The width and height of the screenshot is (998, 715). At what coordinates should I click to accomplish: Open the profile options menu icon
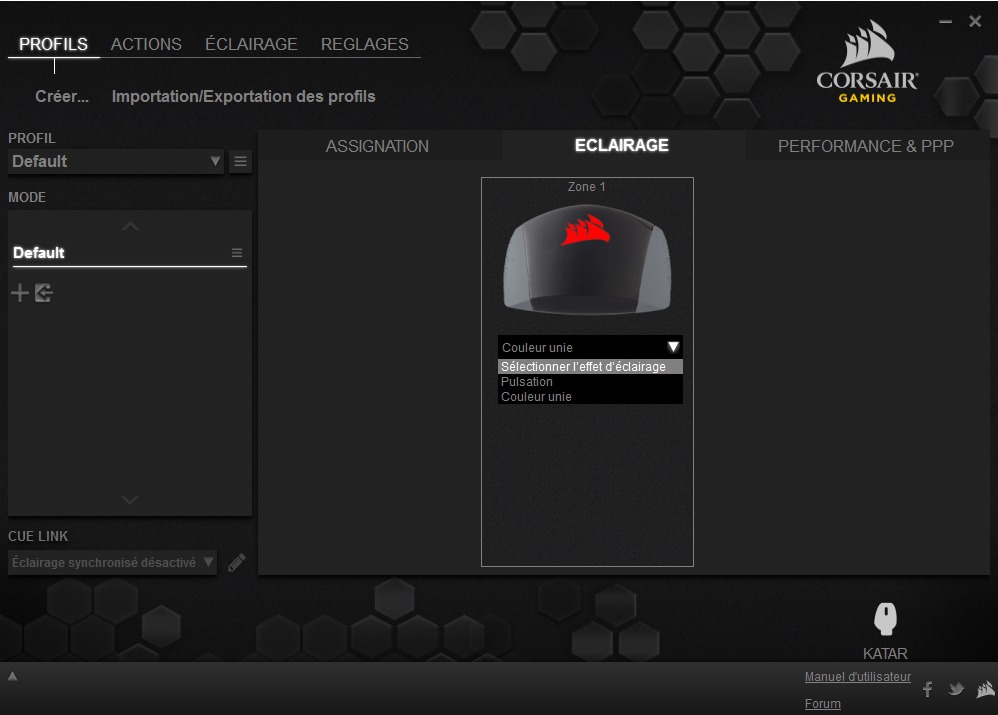point(240,161)
